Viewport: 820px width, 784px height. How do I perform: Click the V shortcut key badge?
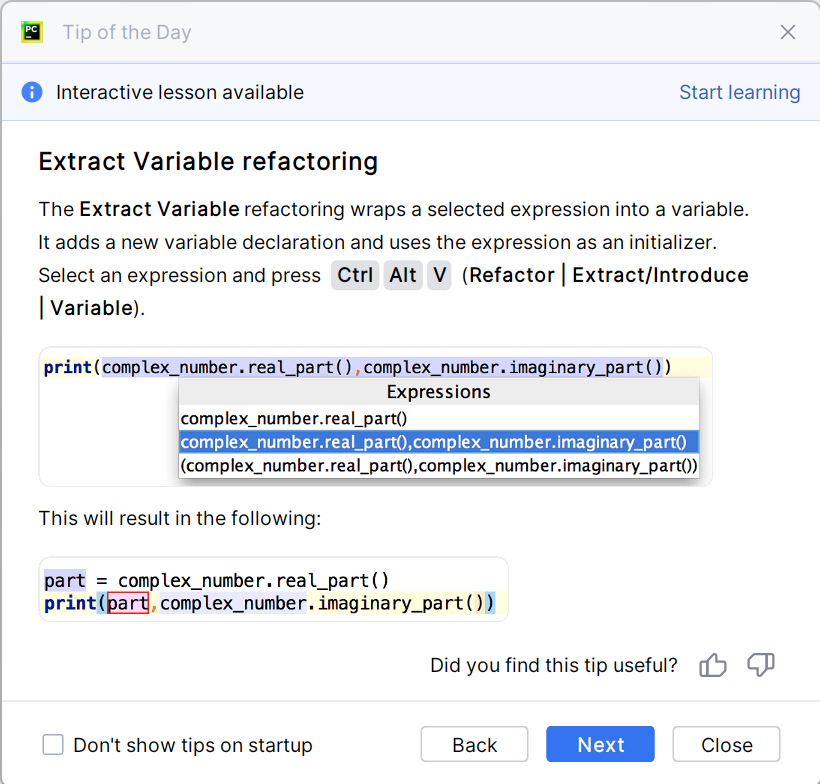(439, 275)
